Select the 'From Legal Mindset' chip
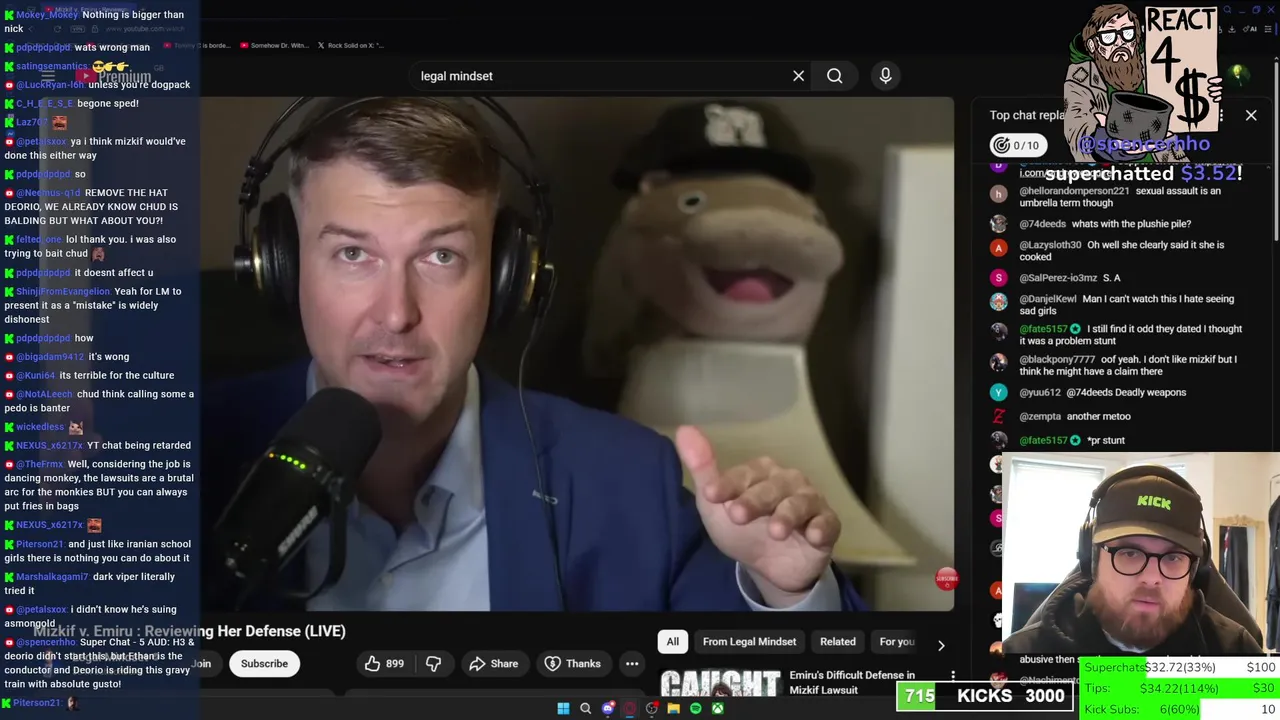The image size is (1280, 720). (749, 642)
